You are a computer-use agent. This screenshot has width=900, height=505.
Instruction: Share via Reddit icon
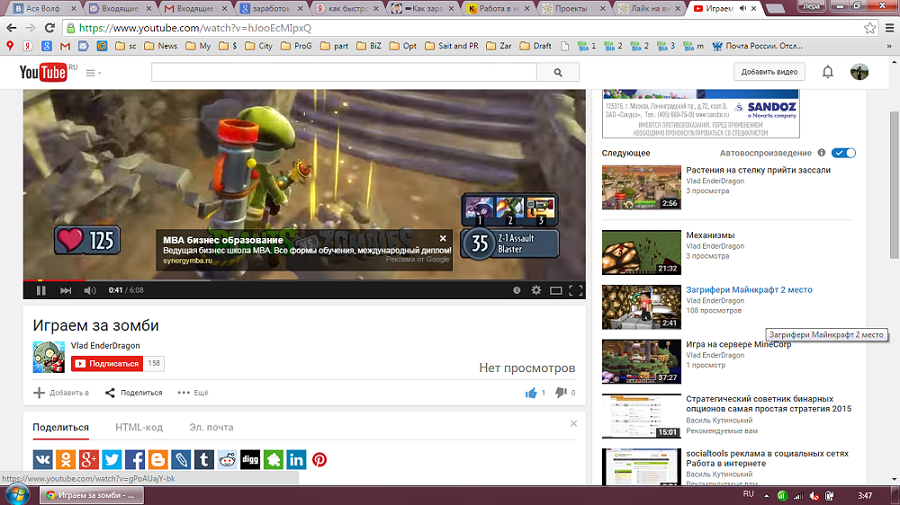(x=227, y=460)
